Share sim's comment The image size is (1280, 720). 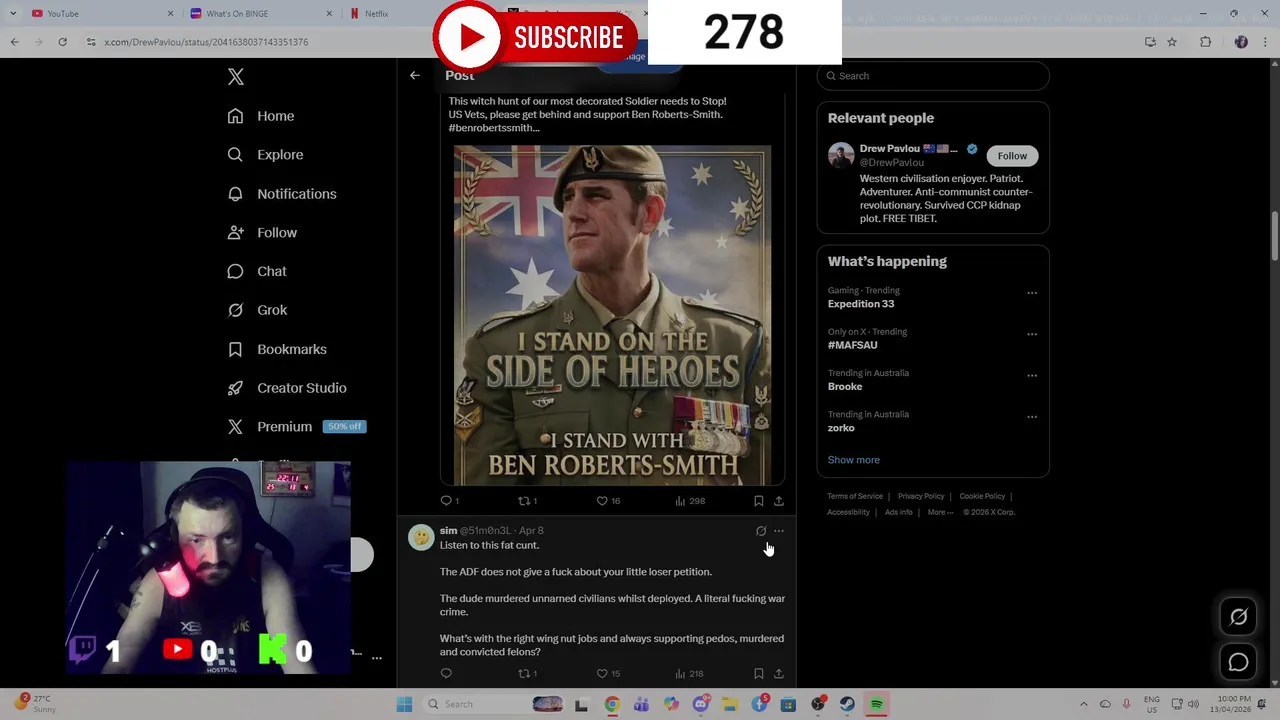point(779,674)
